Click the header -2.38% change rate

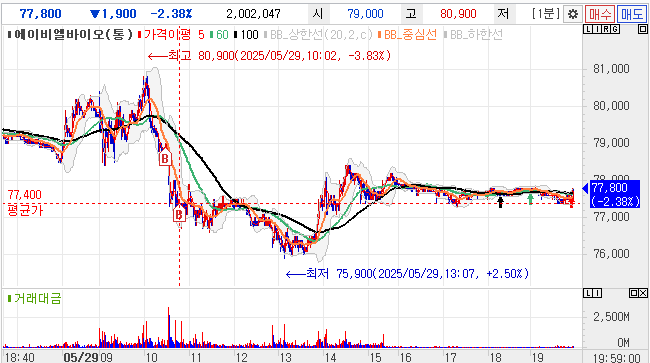coord(171,14)
